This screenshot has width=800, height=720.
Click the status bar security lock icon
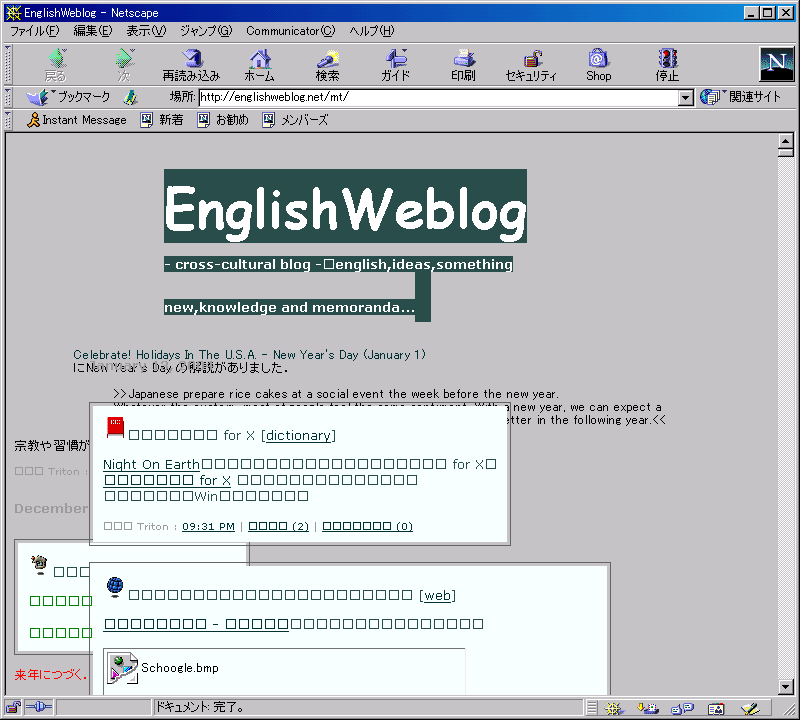[13, 707]
